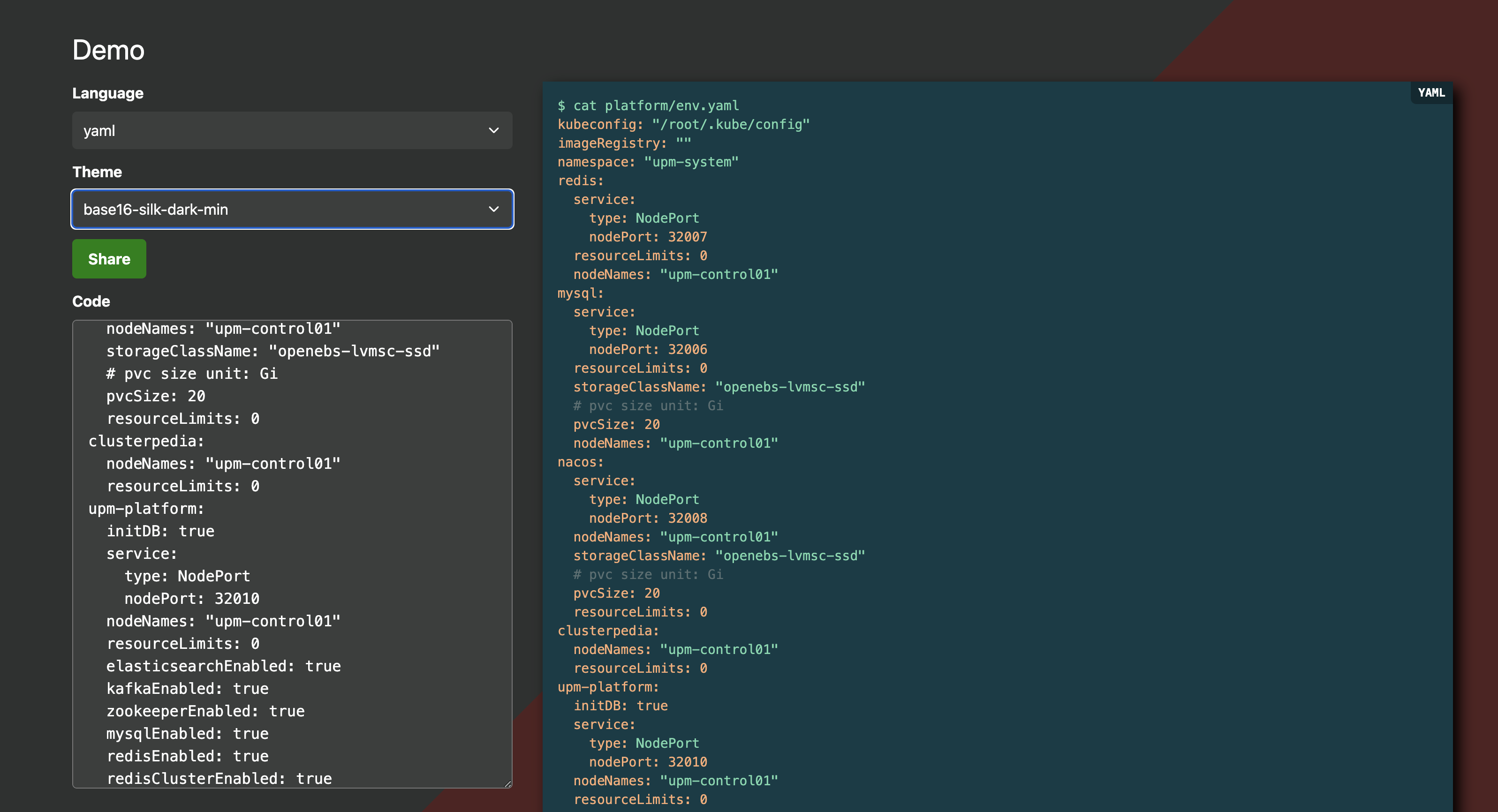Image resolution: width=1498 pixels, height=812 pixels.
Task: Open the Theme dropdown showing base16-silk-dark-min
Action: (292, 209)
